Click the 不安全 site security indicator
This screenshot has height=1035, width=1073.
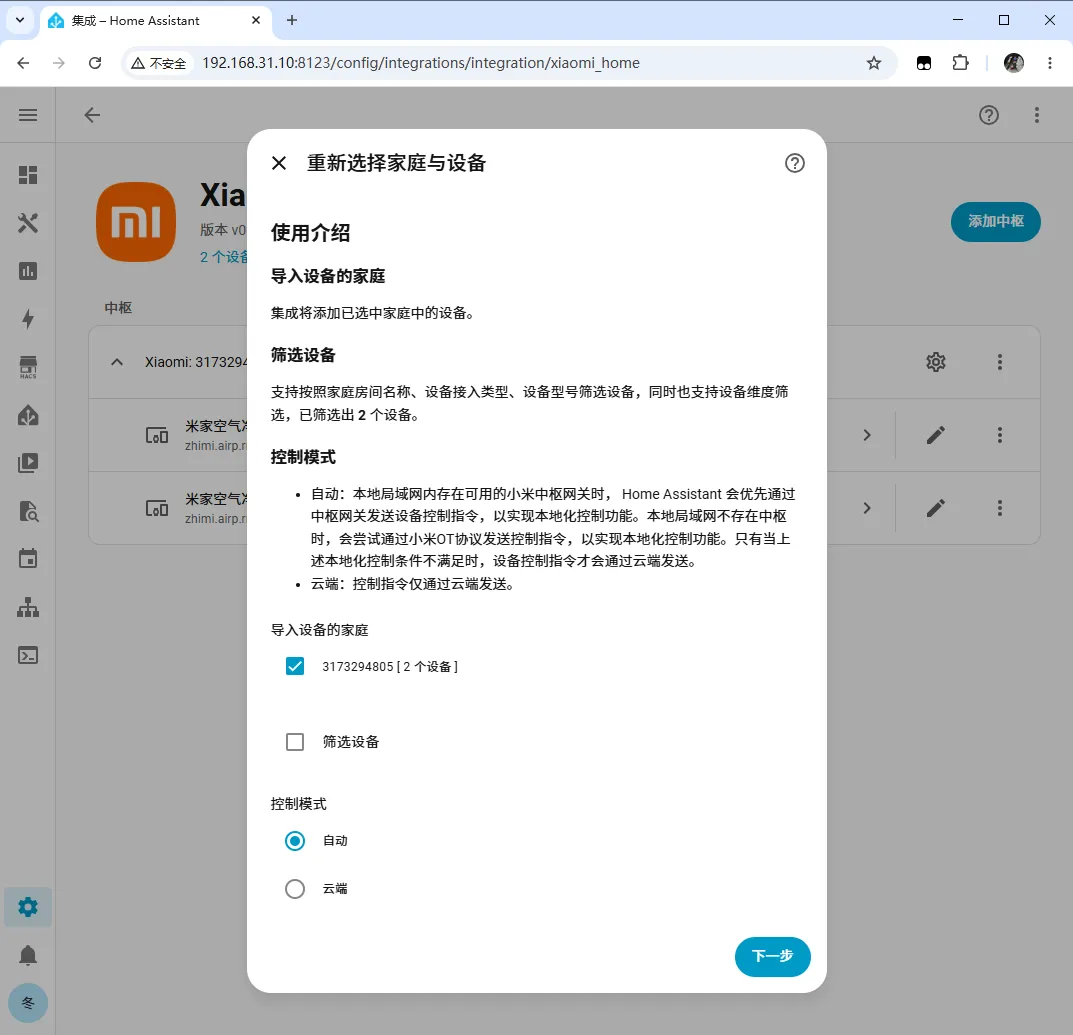point(159,63)
